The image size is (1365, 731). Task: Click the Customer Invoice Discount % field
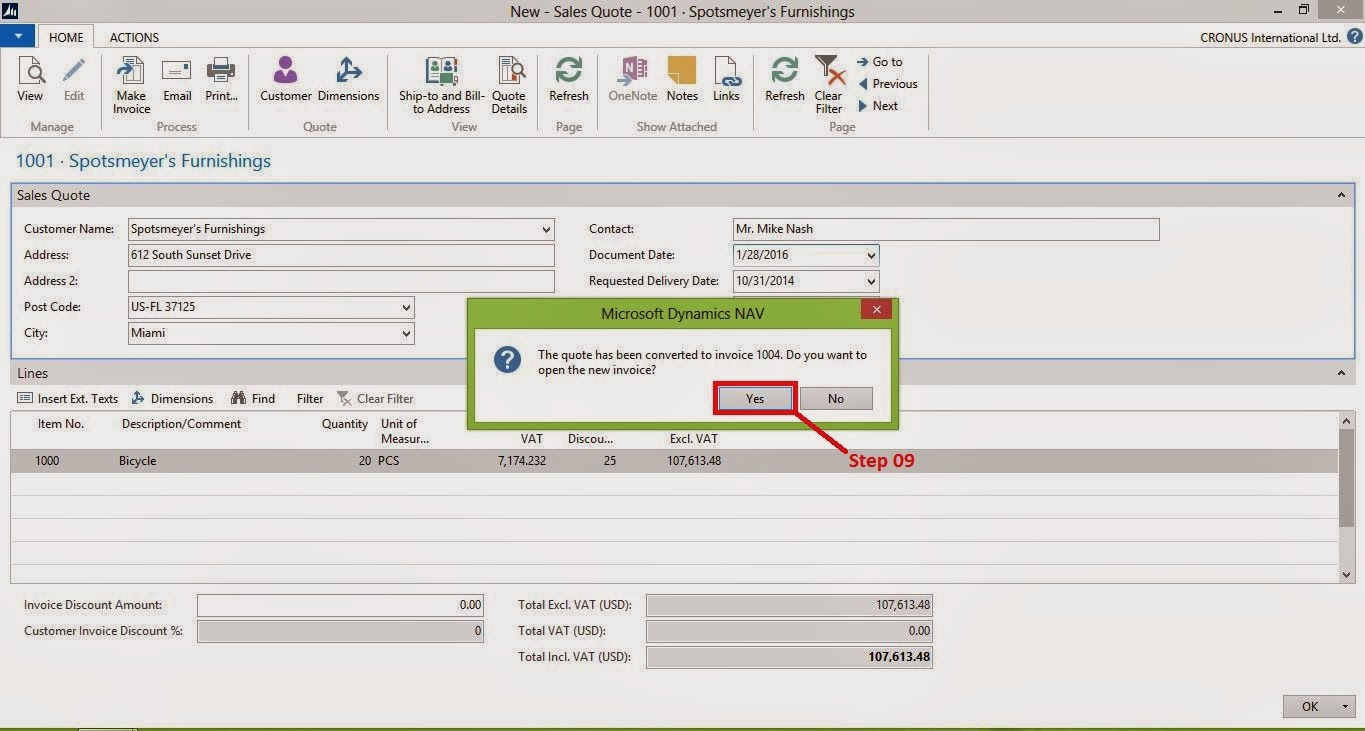[340, 631]
